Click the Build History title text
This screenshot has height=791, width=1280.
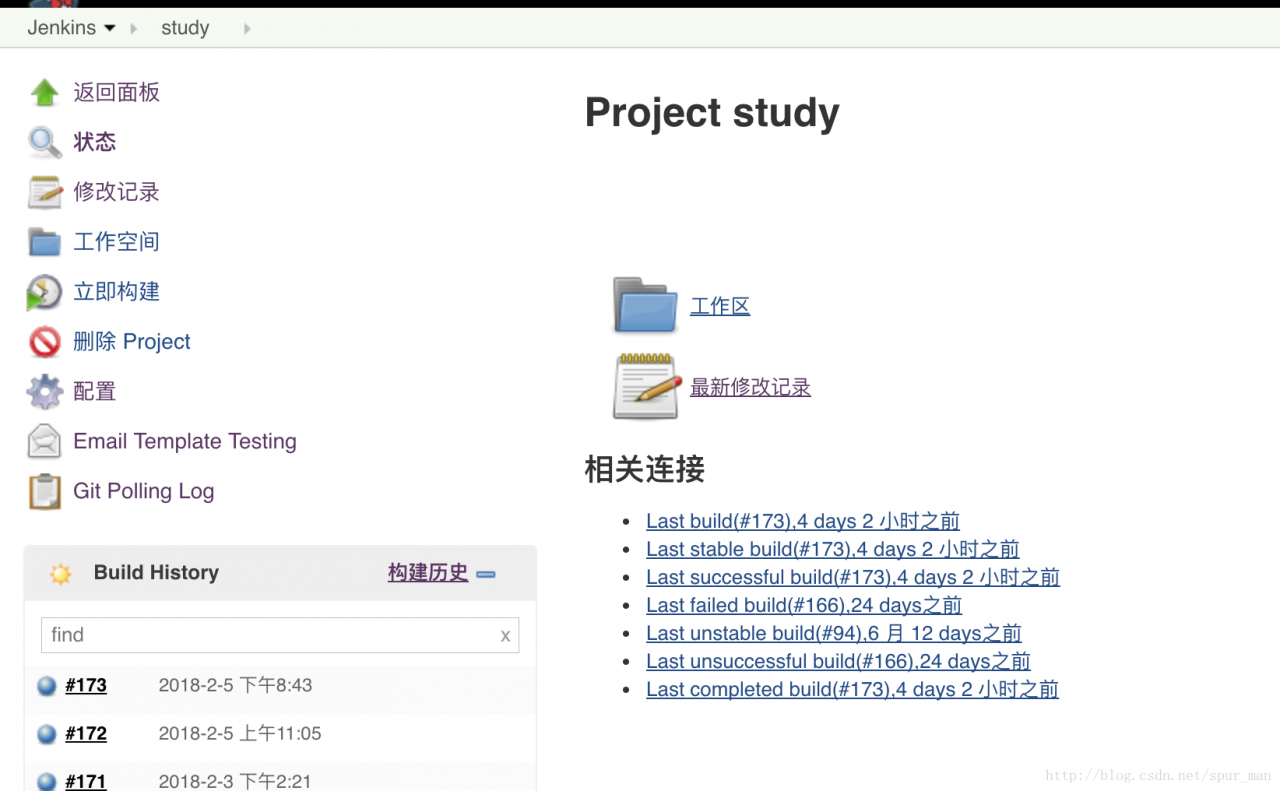pyautogui.click(x=156, y=573)
